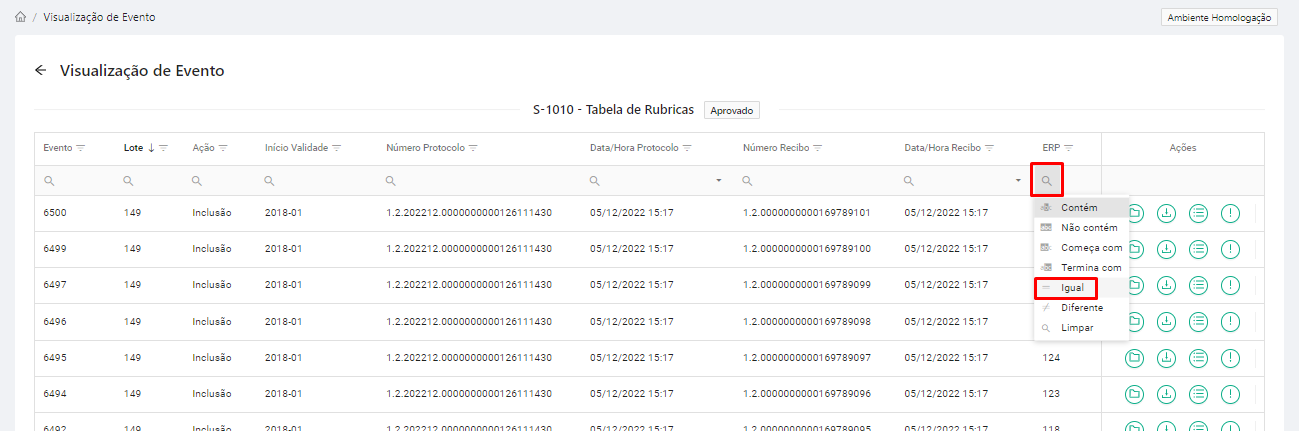Choose Não contém from the filter menu
The width and height of the screenshot is (1299, 431).
click(x=1082, y=227)
